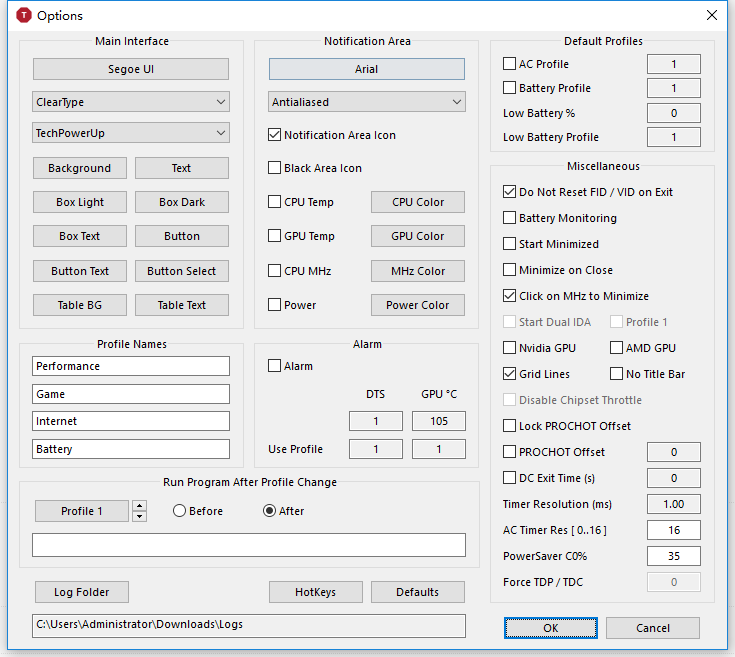Toggle Battery Monitoring checkbox
The width and height of the screenshot is (735, 657).
click(x=510, y=218)
